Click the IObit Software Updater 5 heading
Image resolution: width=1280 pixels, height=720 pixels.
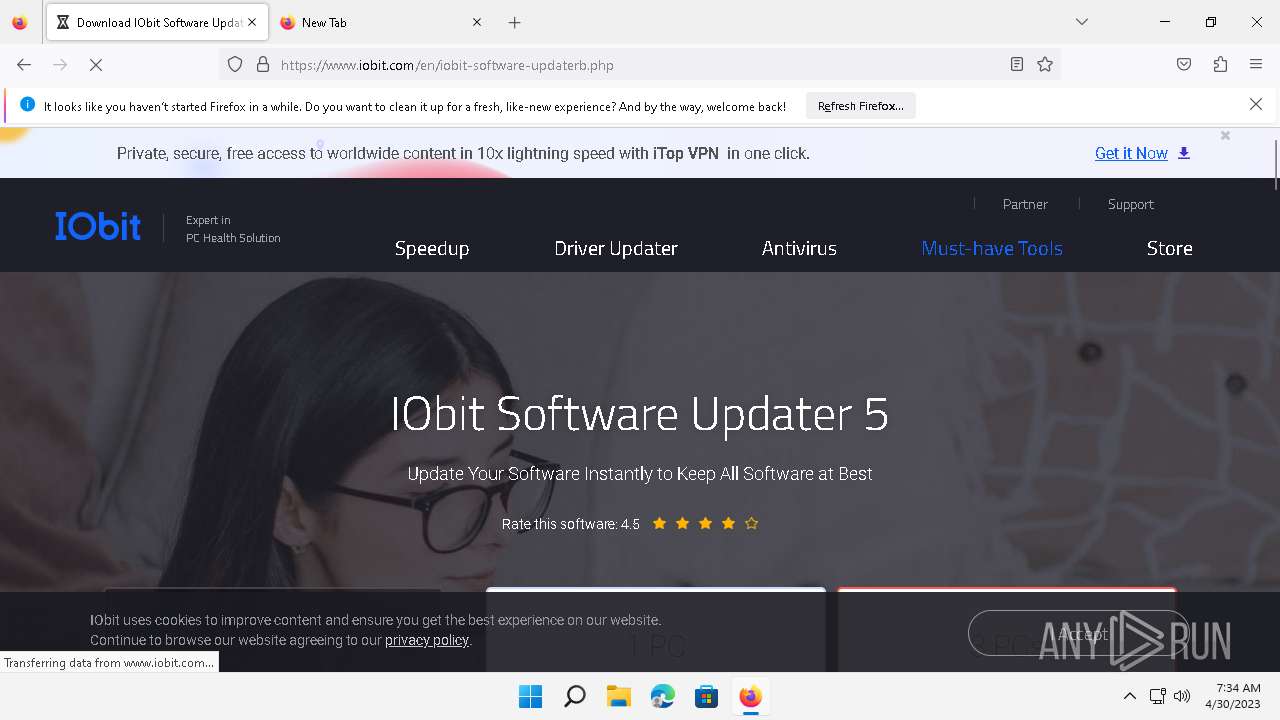639,413
